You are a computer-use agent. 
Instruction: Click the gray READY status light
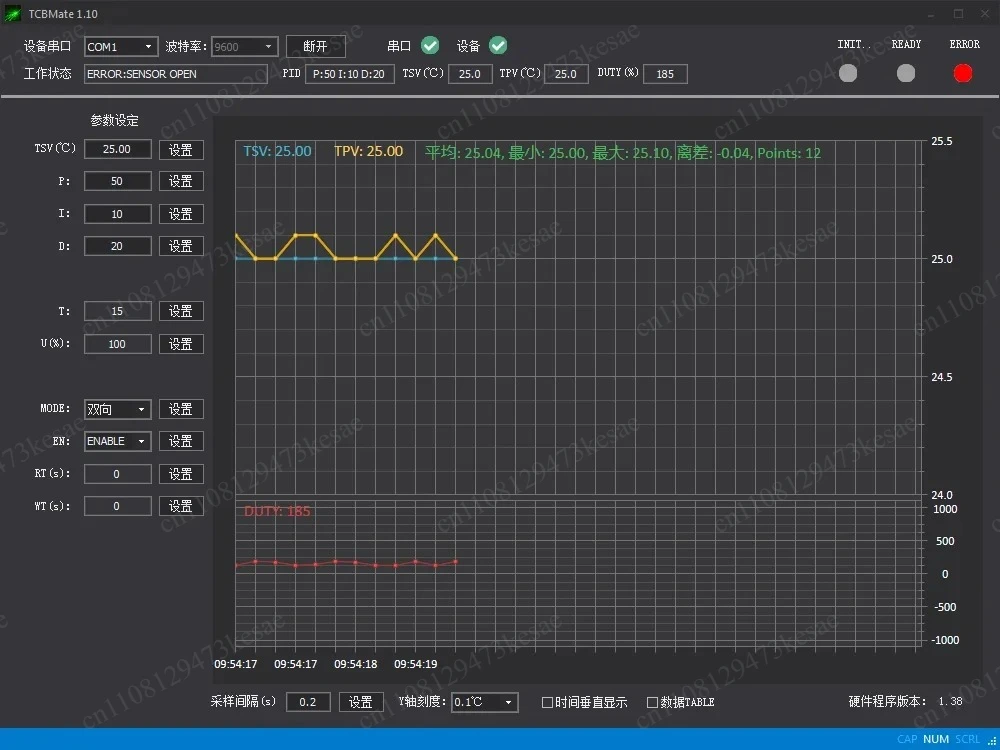(906, 73)
